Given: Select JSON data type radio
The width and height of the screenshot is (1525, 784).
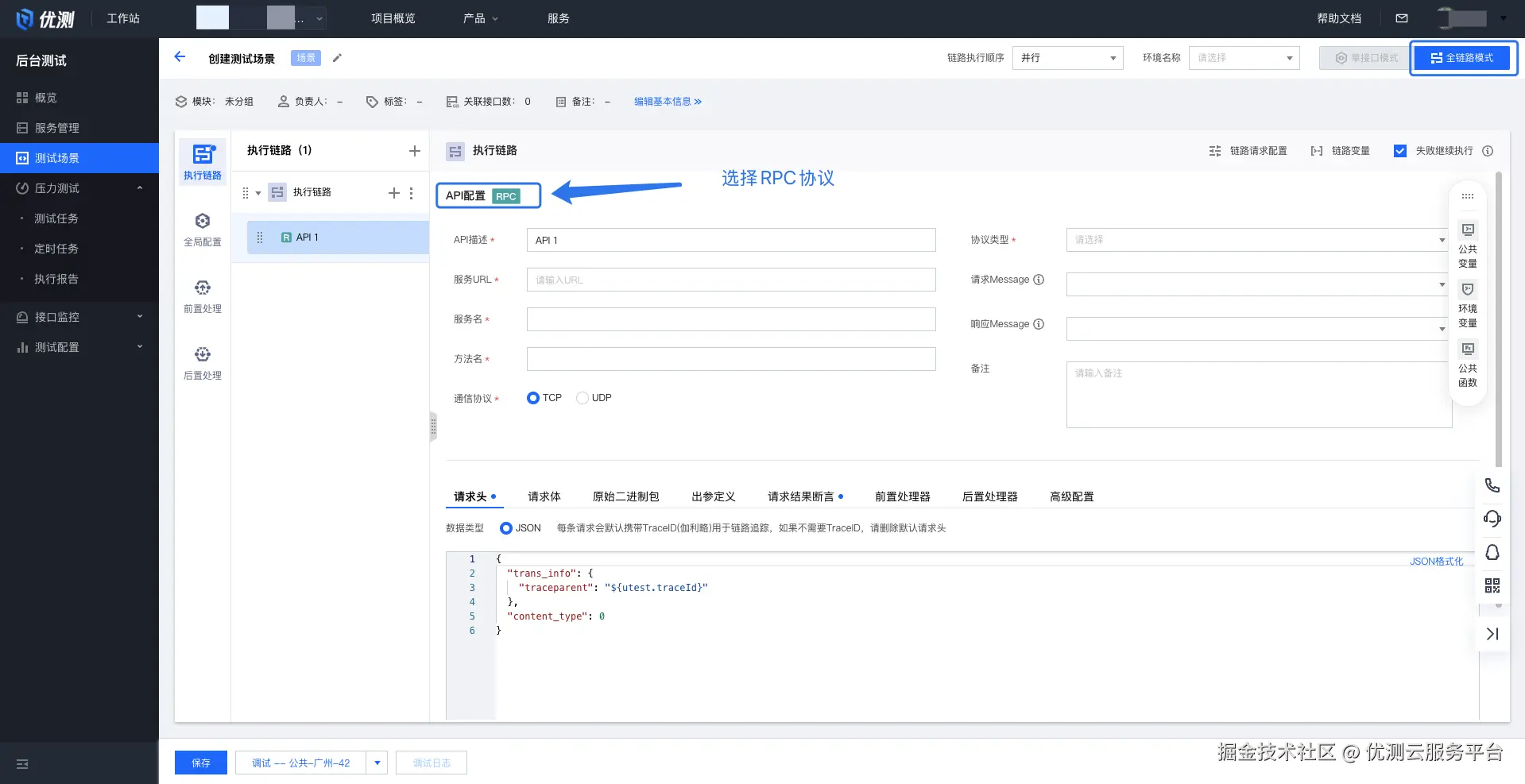Looking at the screenshot, I should 506,528.
